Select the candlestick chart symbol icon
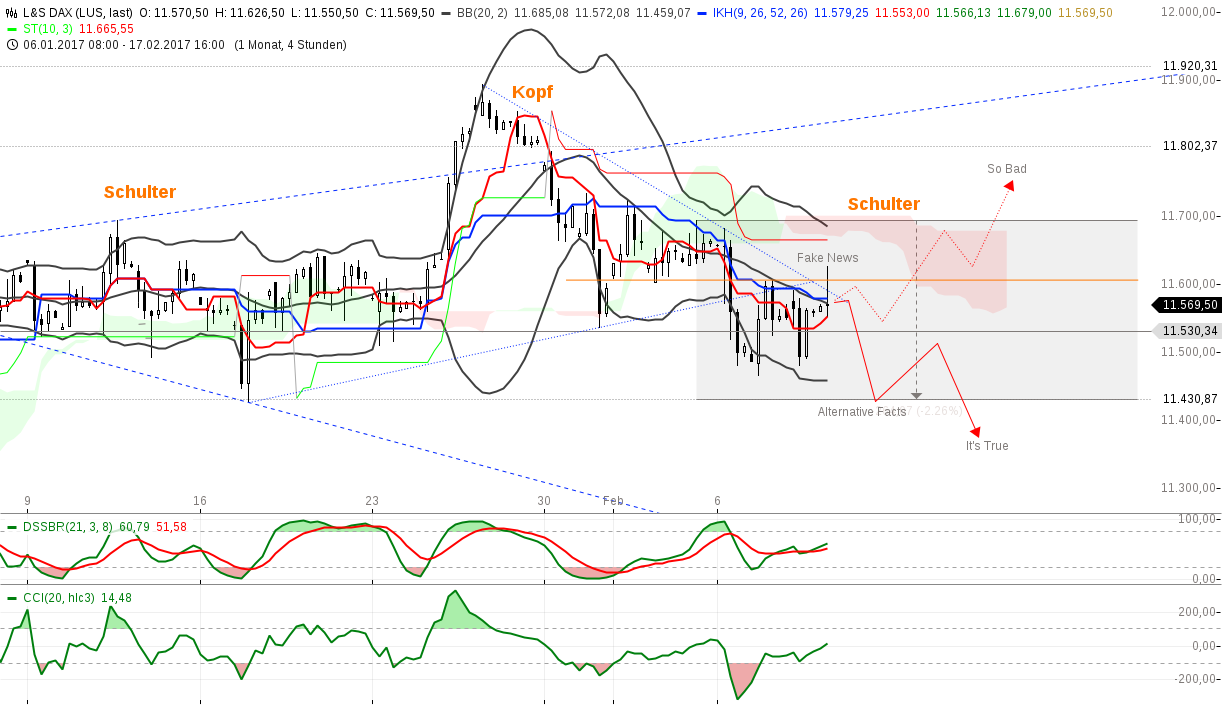 (10, 10)
